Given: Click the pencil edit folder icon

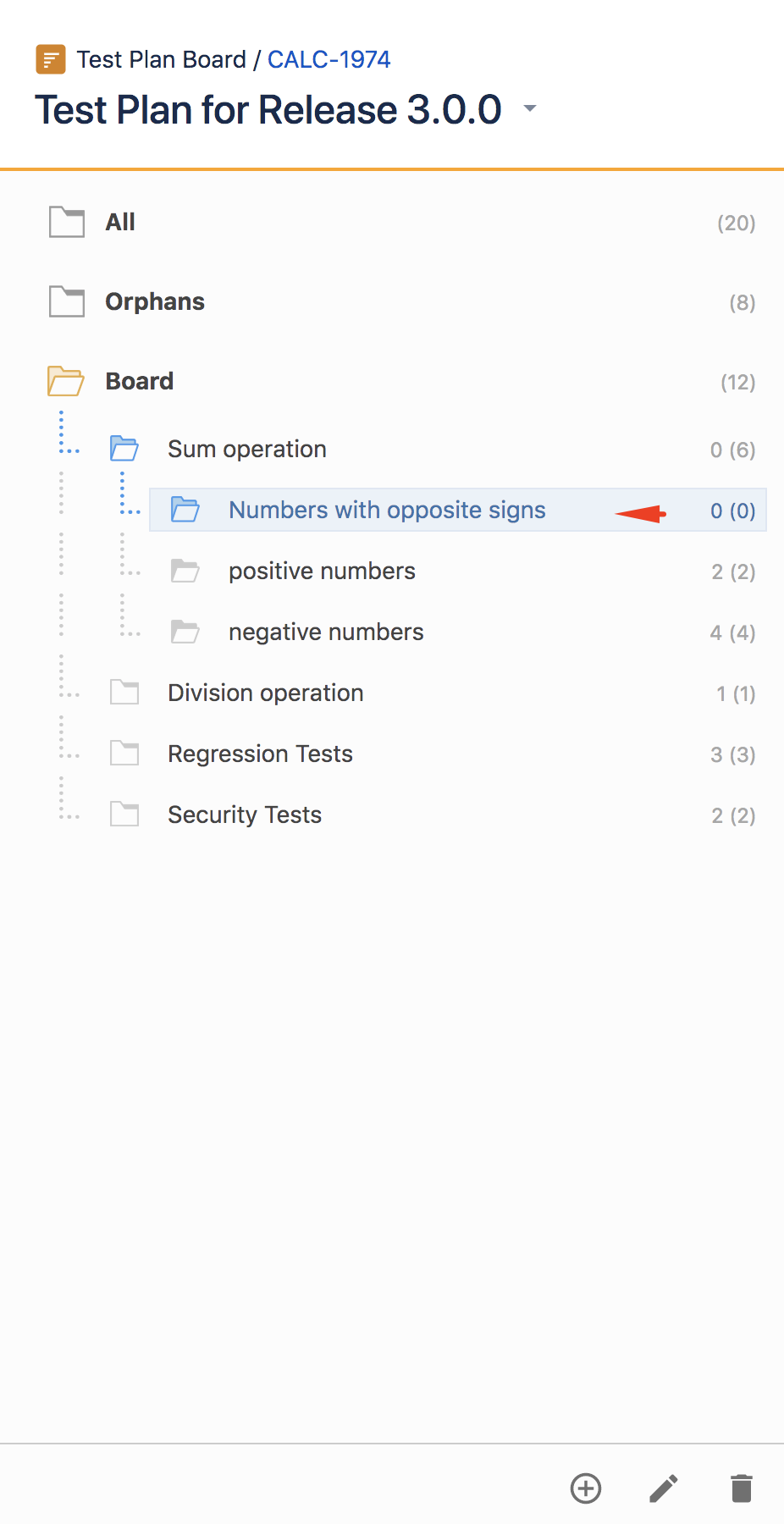Looking at the screenshot, I should point(664,1488).
